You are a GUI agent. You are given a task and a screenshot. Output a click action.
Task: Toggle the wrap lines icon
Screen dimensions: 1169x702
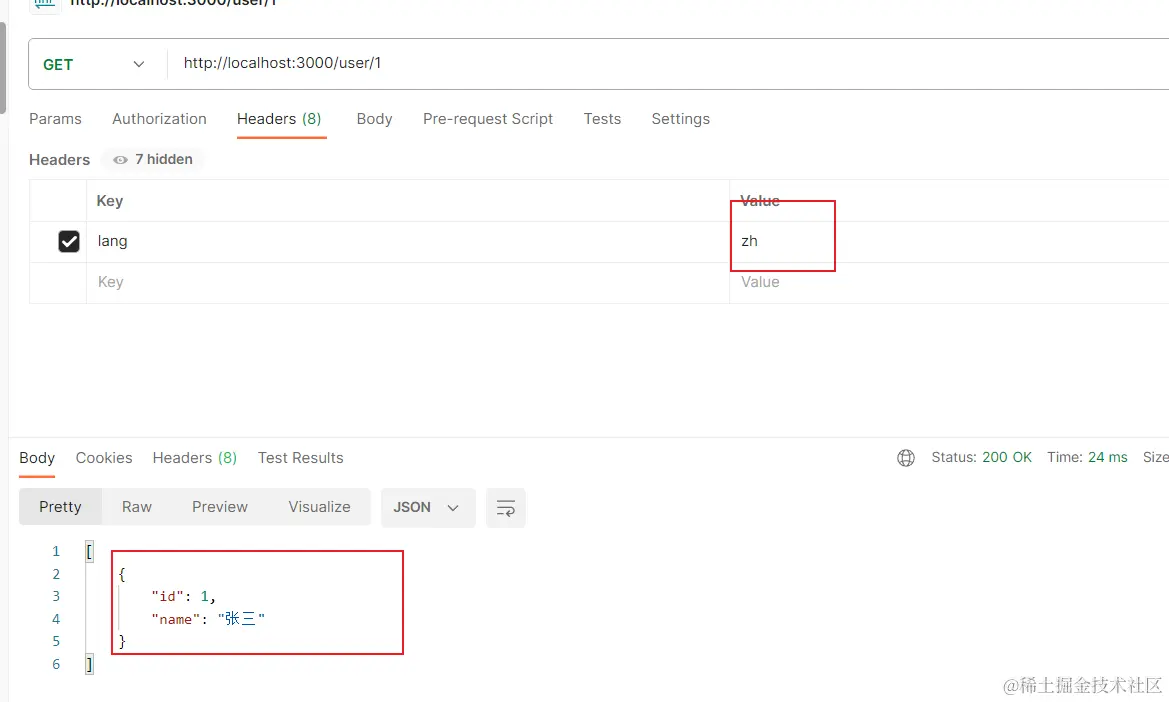click(x=505, y=508)
